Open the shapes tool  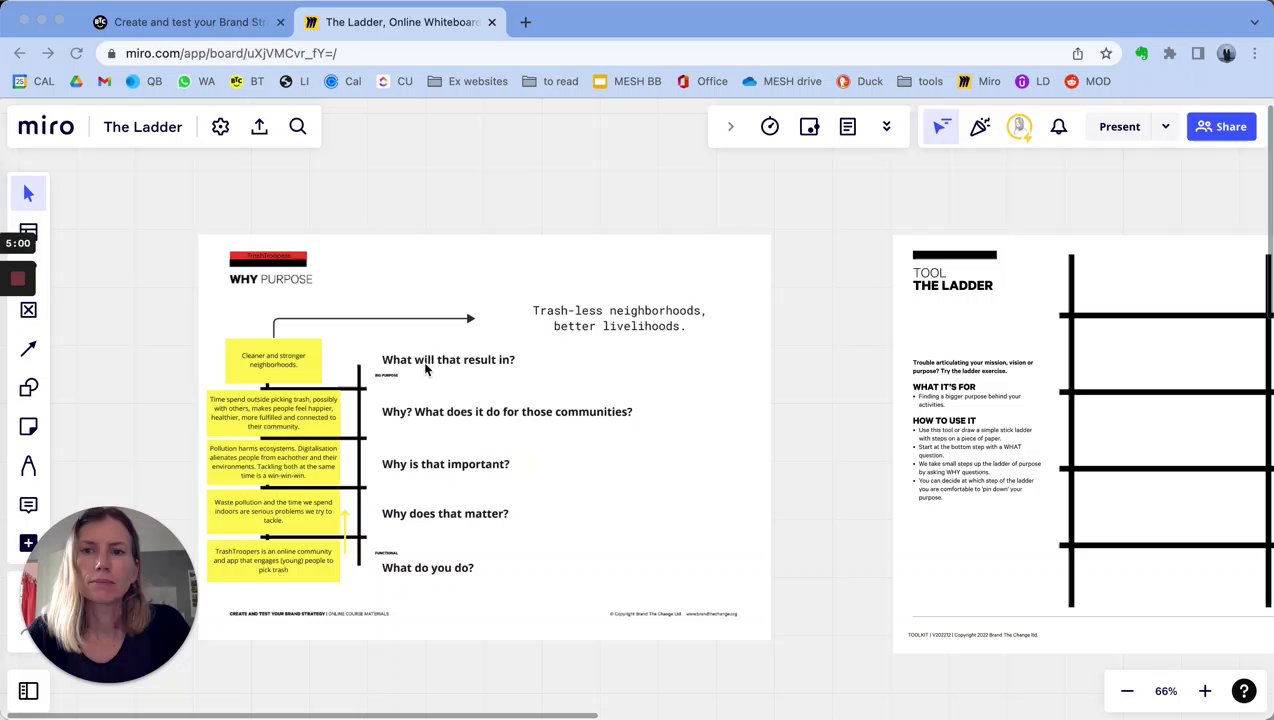[x=28, y=388]
